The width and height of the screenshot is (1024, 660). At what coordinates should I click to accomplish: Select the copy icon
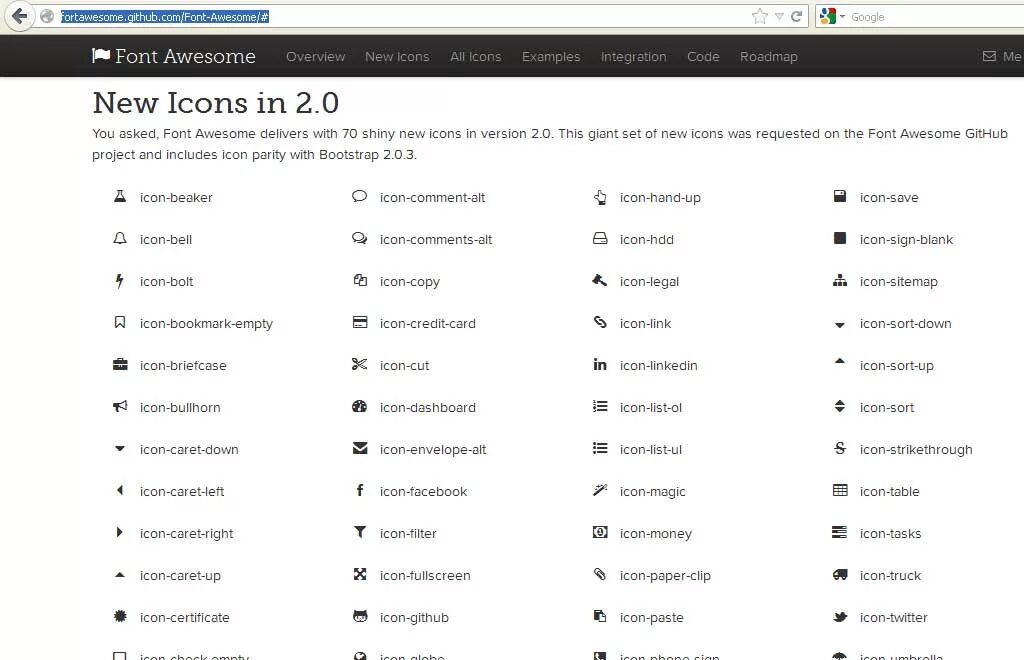360,280
